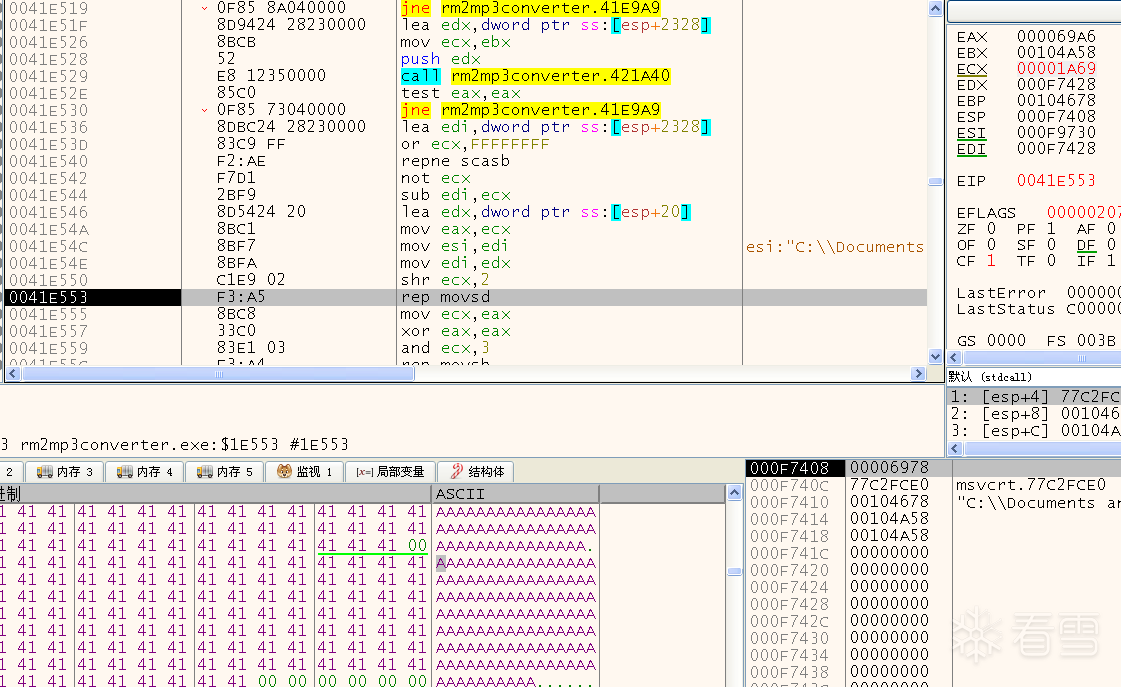The image size is (1121, 687).
Task: Select stack address 000F7408
Action: pos(789,468)
